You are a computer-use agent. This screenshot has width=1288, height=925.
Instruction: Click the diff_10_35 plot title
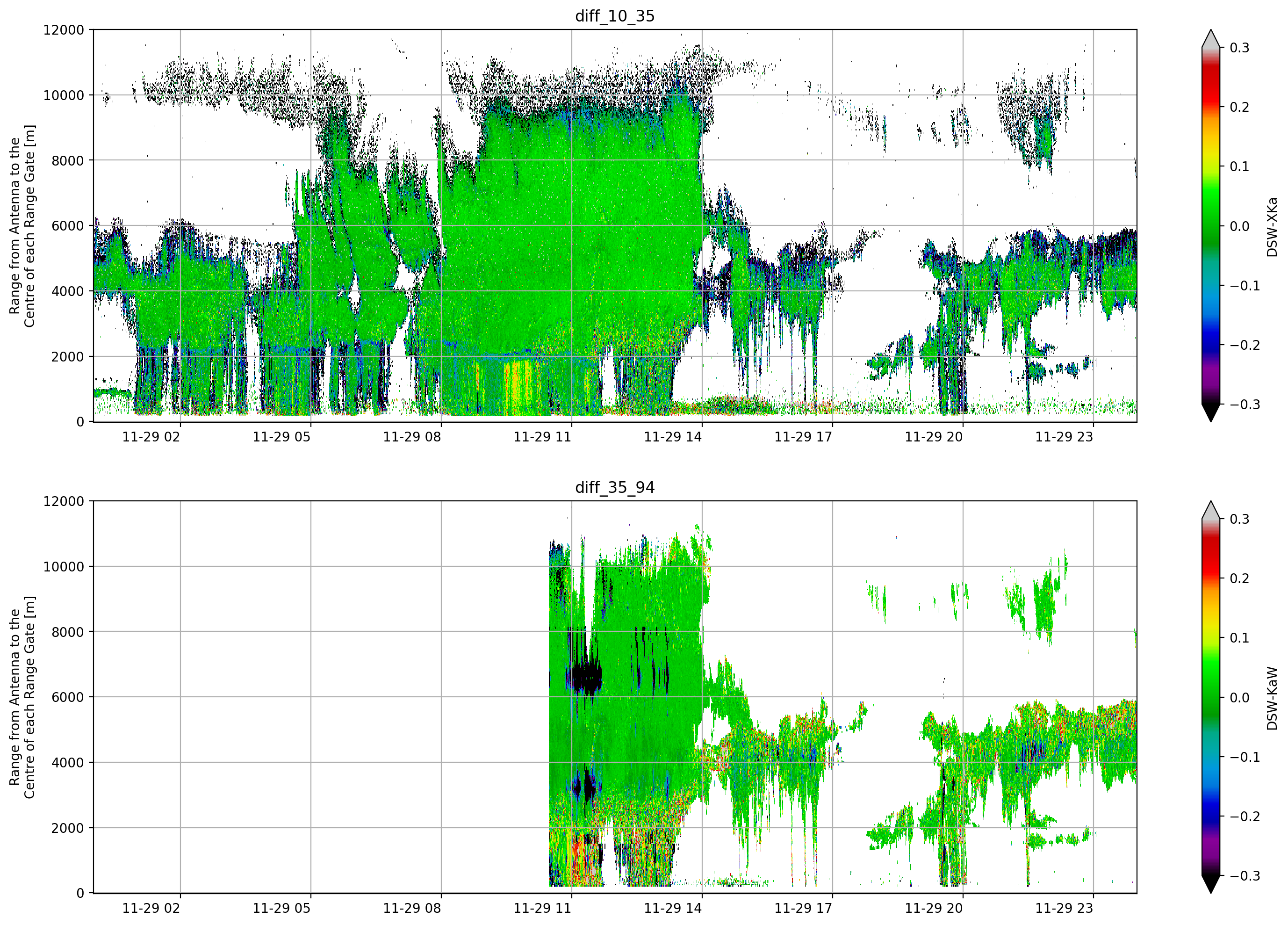(614, 16)
